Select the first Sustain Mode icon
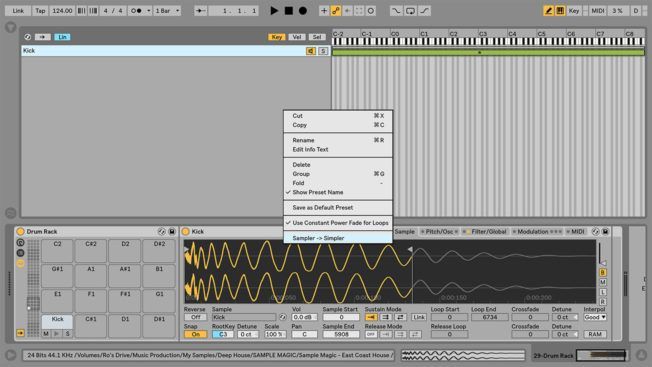This screenshot has width=652, height=367. 371,317
